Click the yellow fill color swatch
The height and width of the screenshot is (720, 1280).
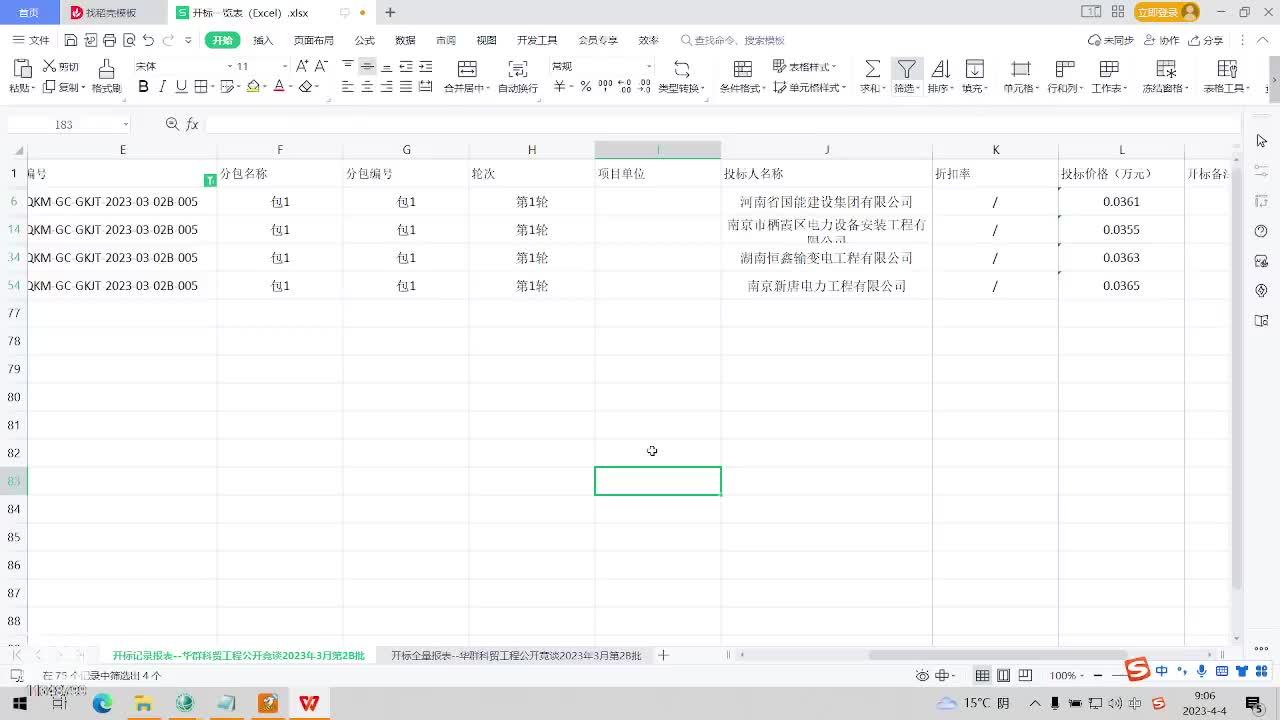pyautogui.click(x=253, y=87)
